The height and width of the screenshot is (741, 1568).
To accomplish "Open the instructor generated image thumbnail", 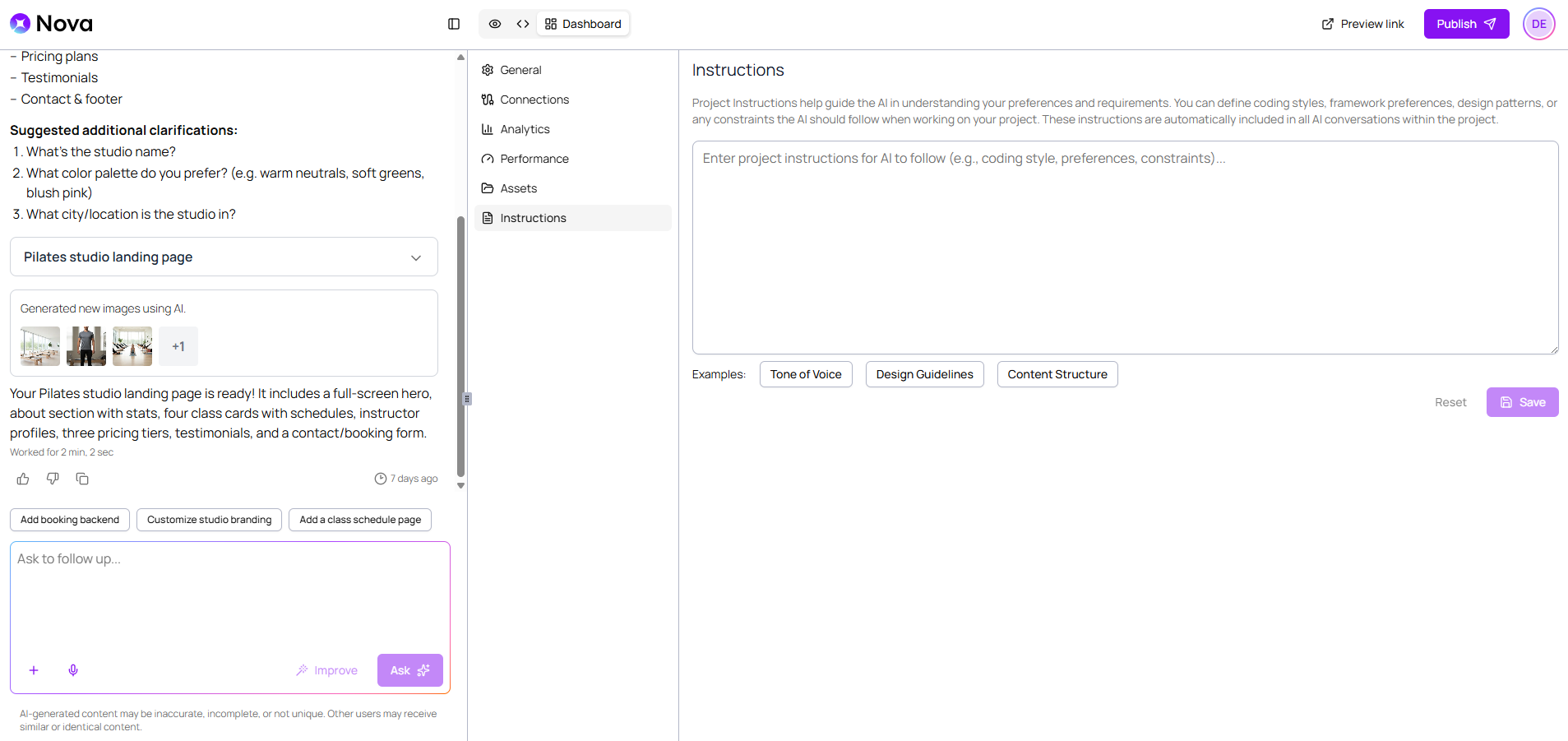I will click(86, 346).
